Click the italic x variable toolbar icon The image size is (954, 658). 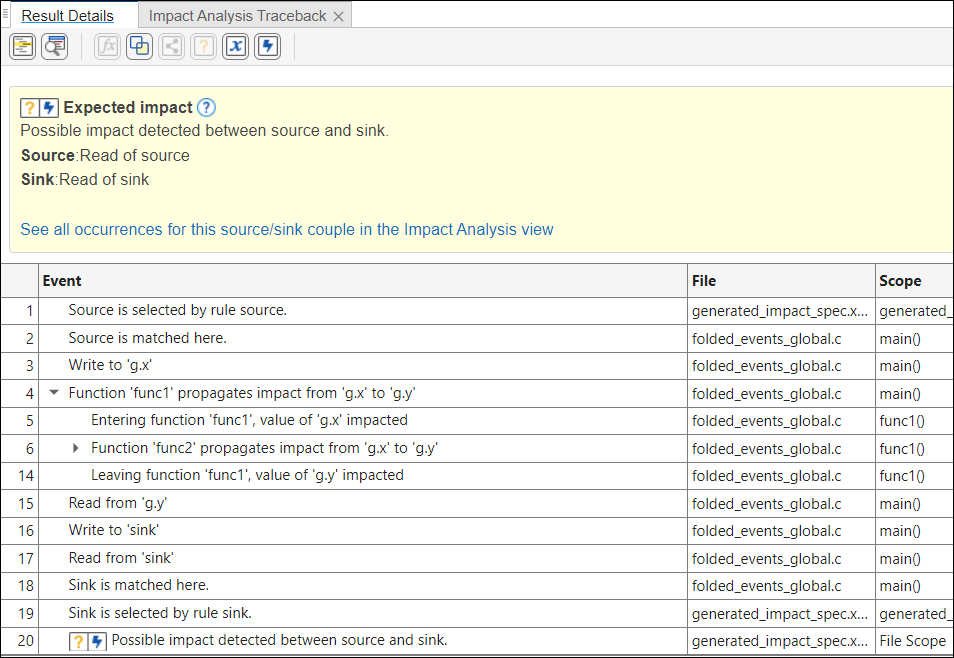click(235, 47)
